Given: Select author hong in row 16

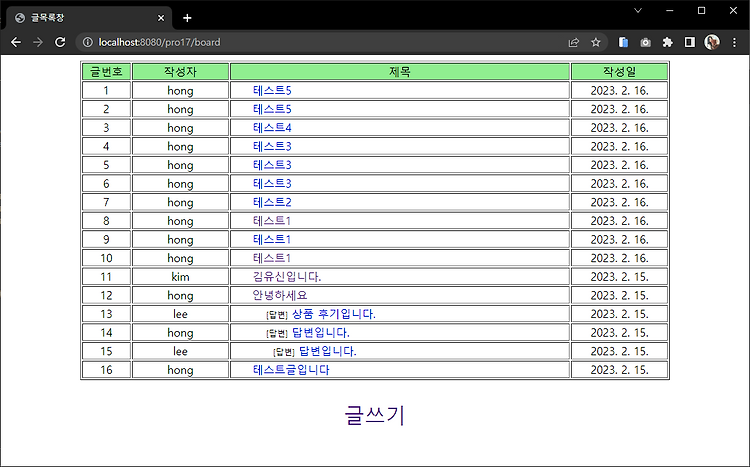Looking at the screenshot, I should (180, 370).
